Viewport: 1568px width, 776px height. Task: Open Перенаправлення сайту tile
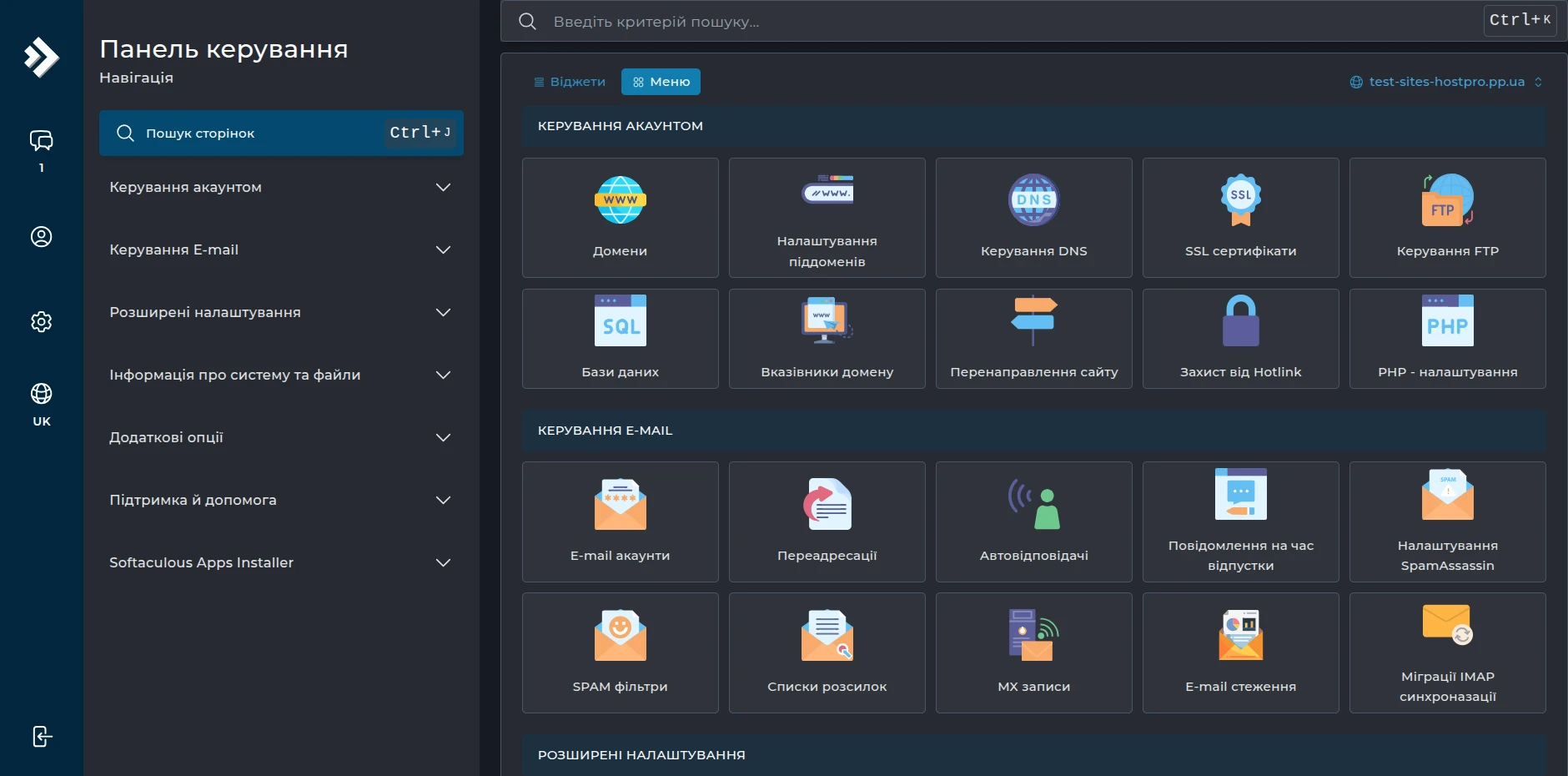[1033, 339]
